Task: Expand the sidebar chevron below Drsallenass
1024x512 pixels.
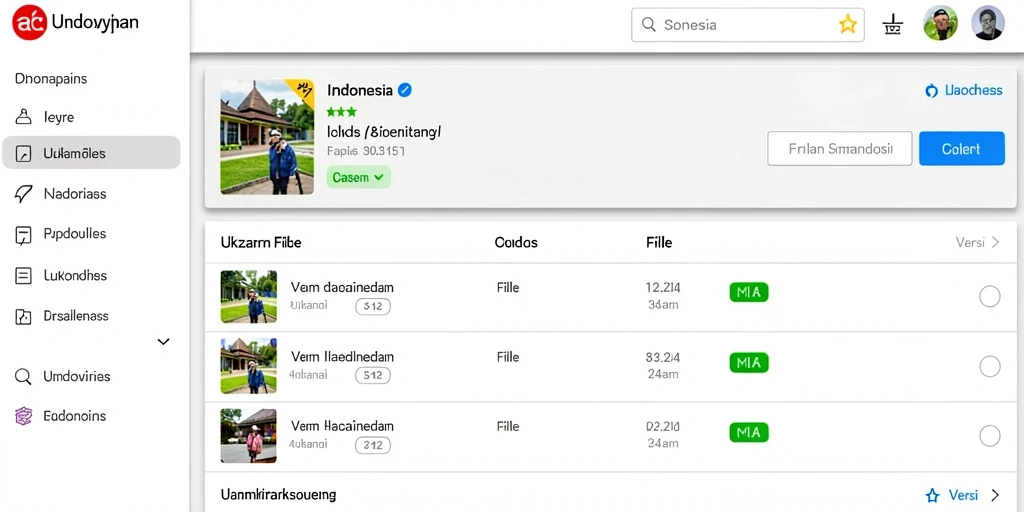Action: [164, 342]
